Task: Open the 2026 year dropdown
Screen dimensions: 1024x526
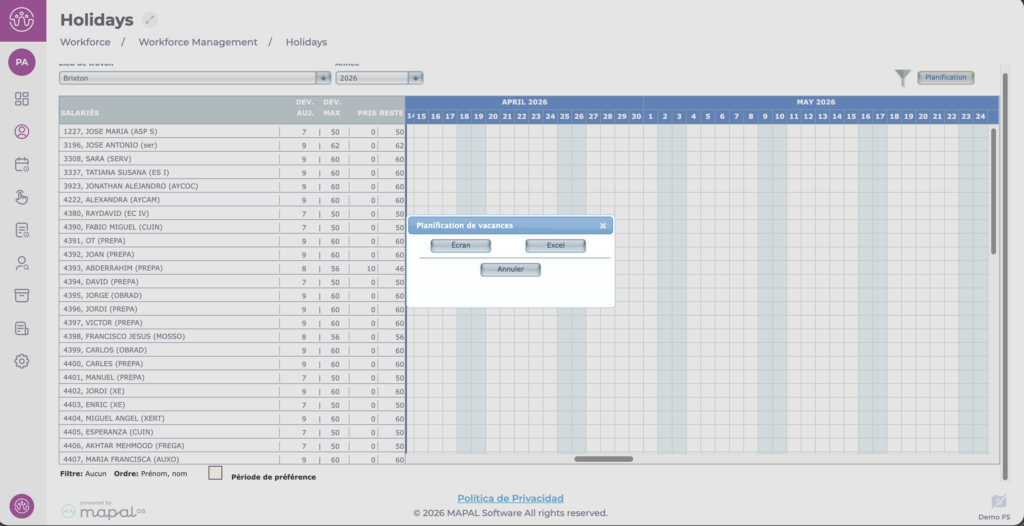Action: coord(415,77)
